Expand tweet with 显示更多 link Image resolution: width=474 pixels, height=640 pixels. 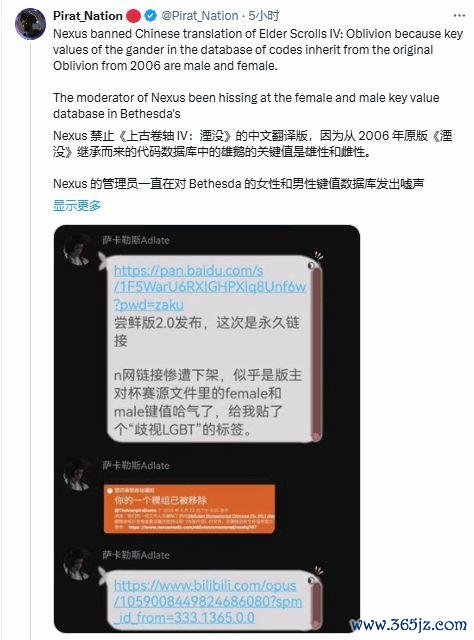(x=77, y=205)
